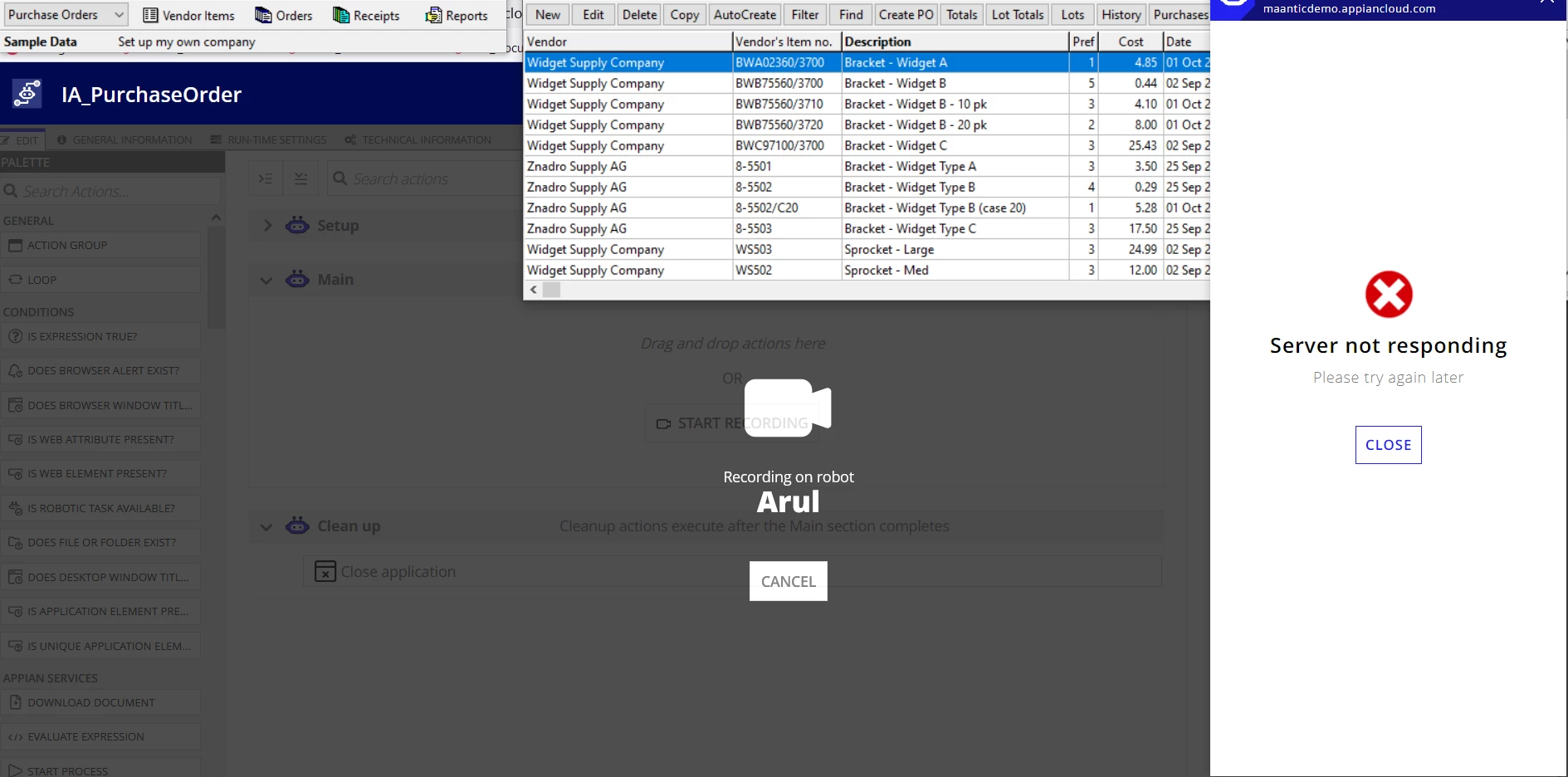Select DOES BROWSER ALERT EXIST? condition

[x=100, y=370]
